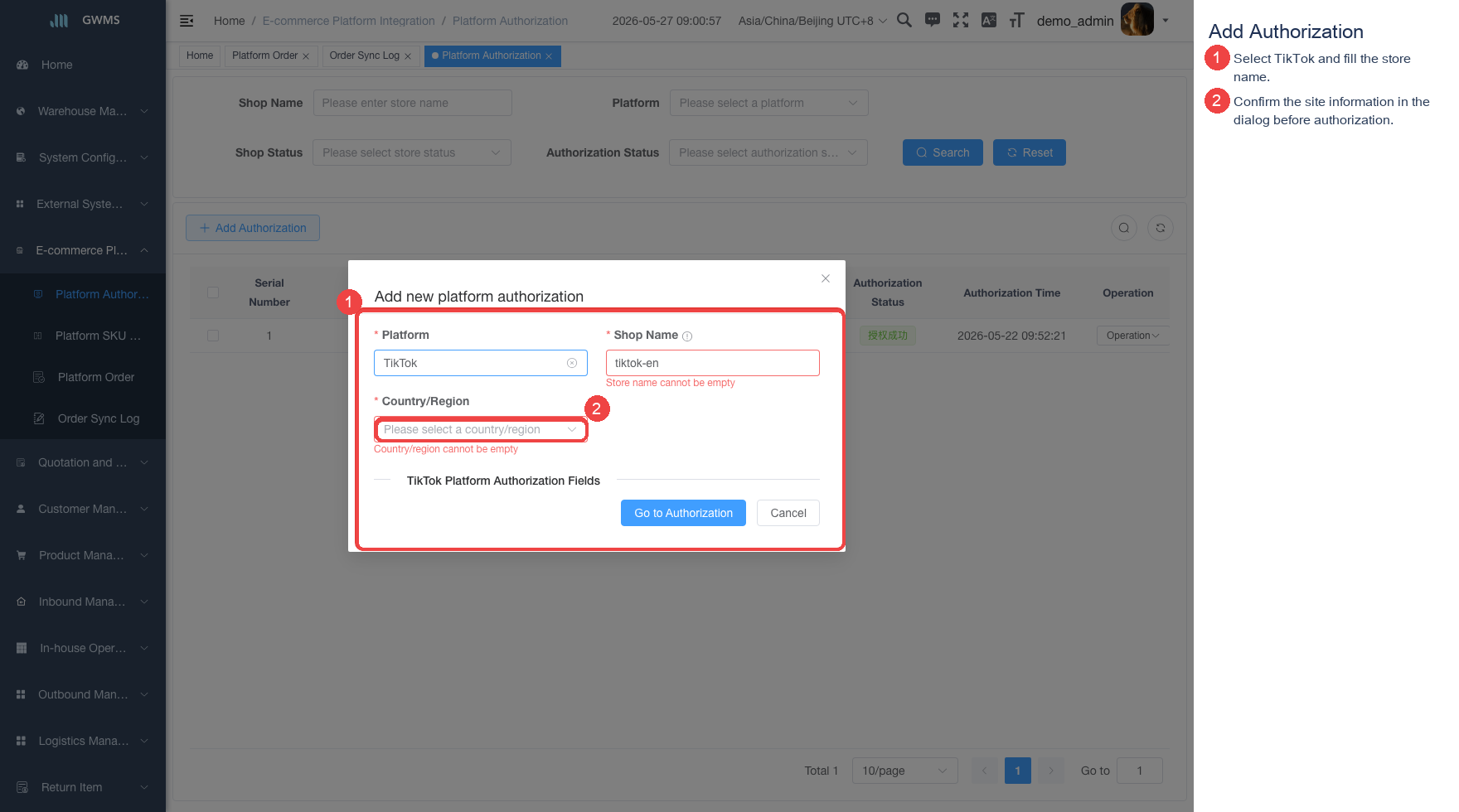Viewport: 1459px width, 812px height.
Task: Open the Country/Region dropdown in dialog
Action: 481,429
